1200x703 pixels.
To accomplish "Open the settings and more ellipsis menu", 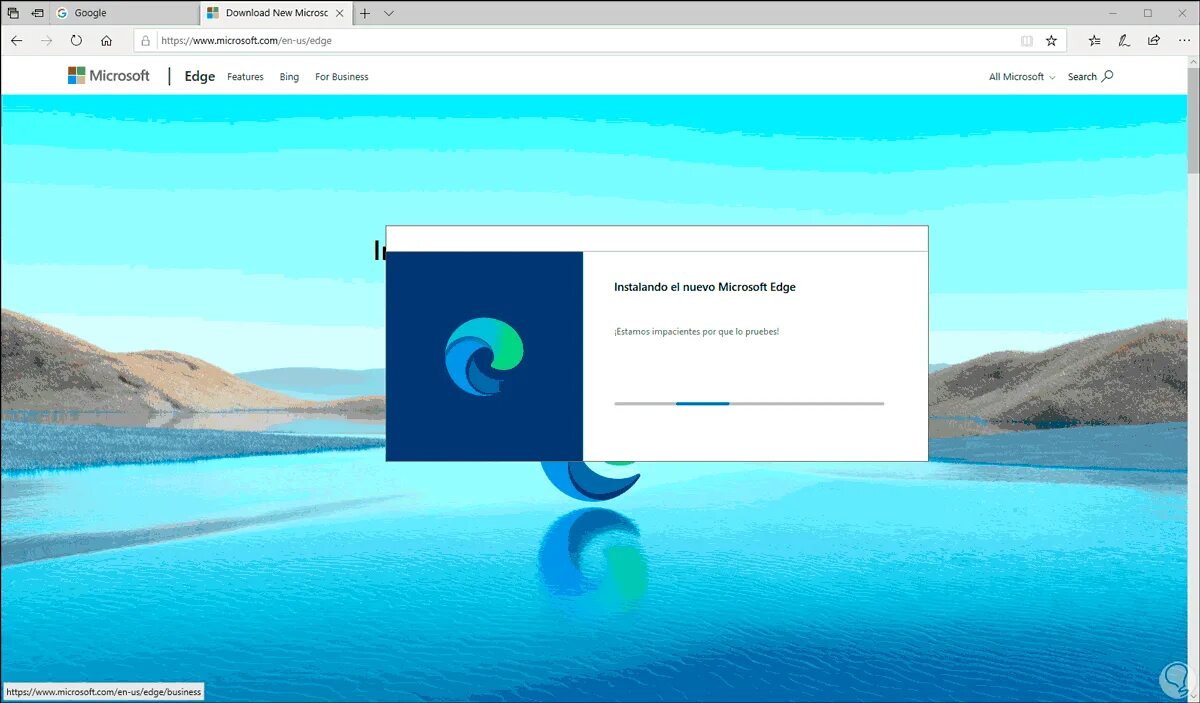I will (1183, 41).
